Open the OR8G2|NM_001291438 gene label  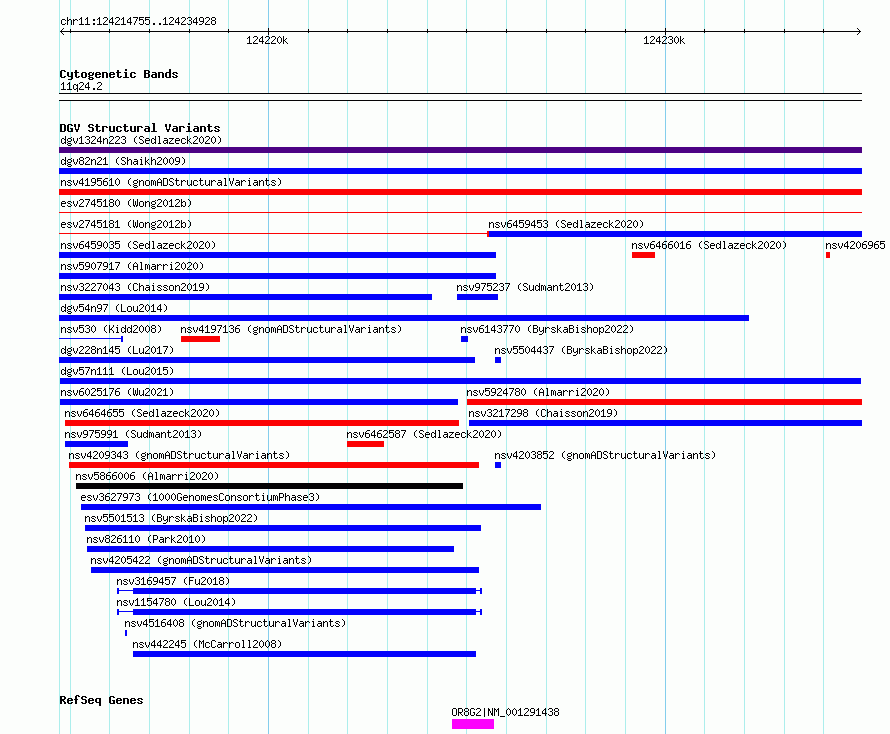[505, 712]
